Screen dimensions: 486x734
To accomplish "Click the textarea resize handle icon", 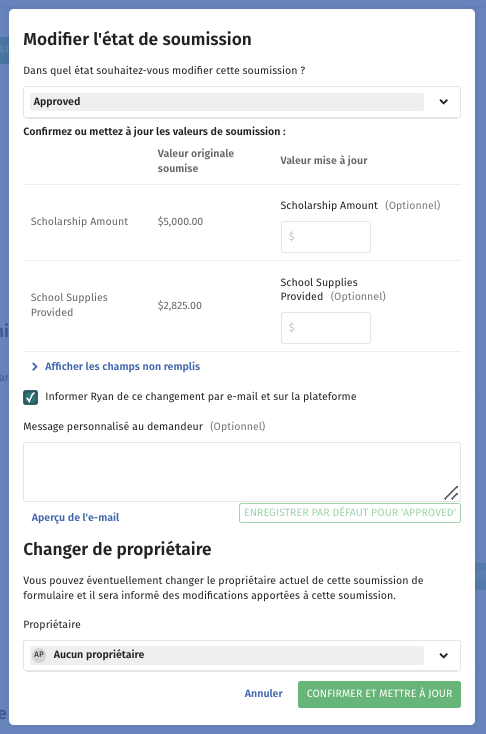I will pos(451,492).
